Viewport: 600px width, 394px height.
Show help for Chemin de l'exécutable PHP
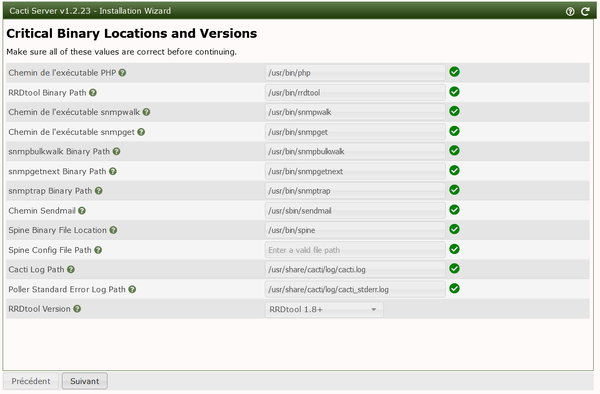tap(122, 73)
